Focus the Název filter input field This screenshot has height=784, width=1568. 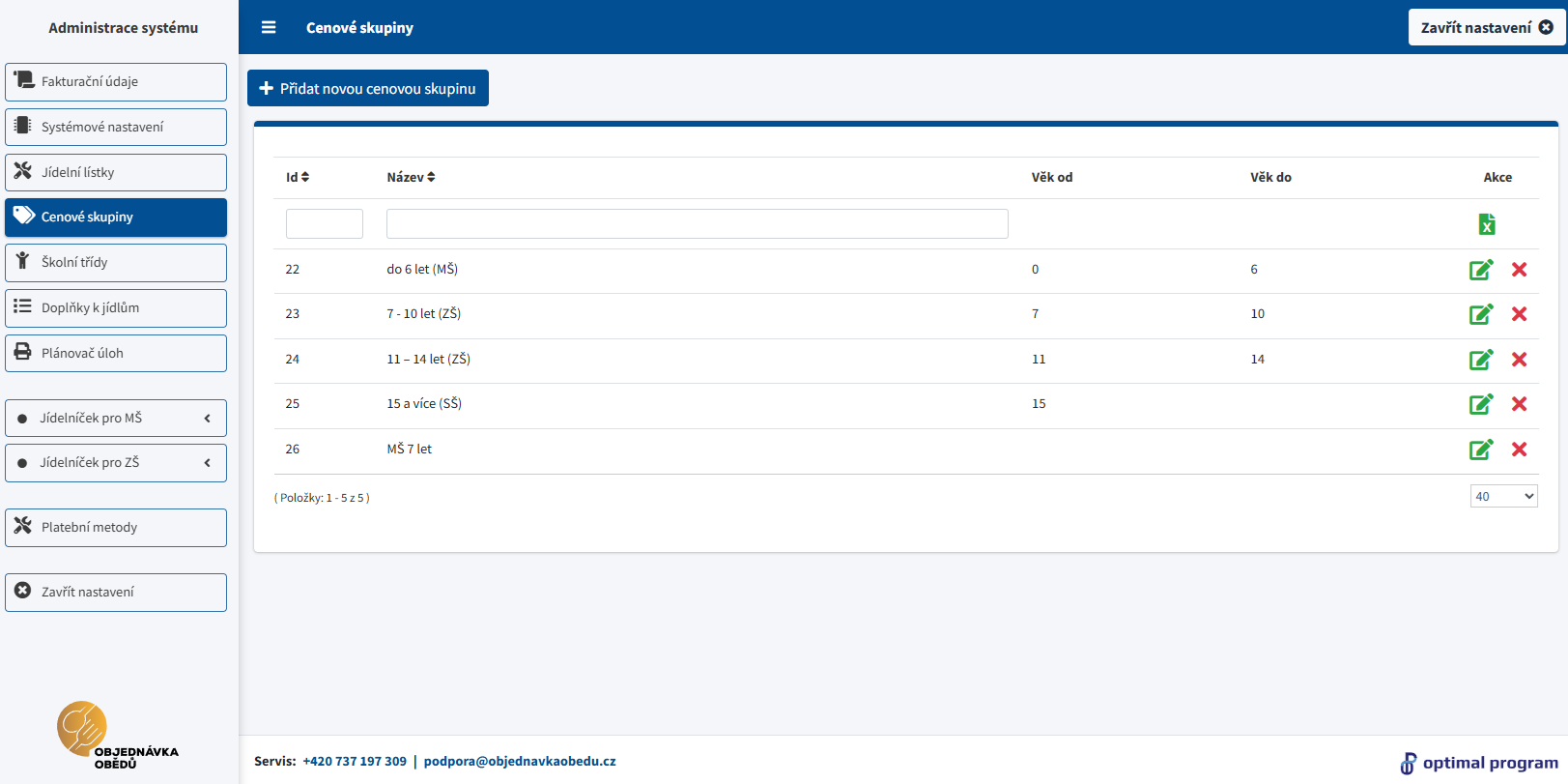coord(697,223)
